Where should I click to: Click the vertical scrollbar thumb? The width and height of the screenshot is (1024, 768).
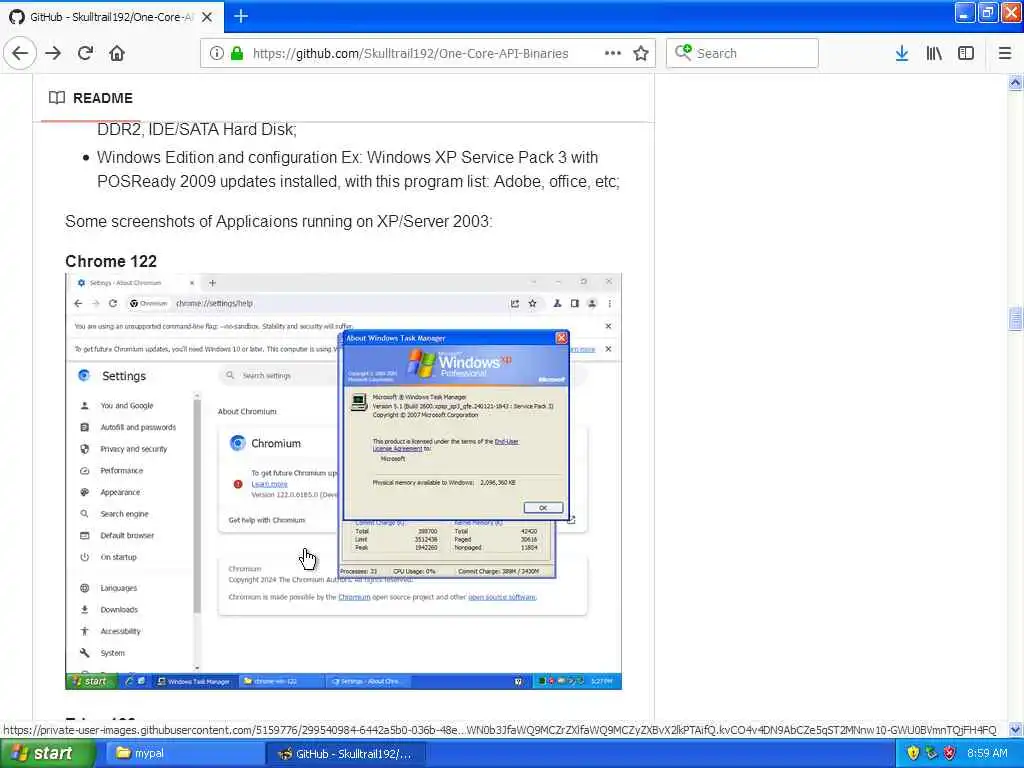pos(1016,319)
